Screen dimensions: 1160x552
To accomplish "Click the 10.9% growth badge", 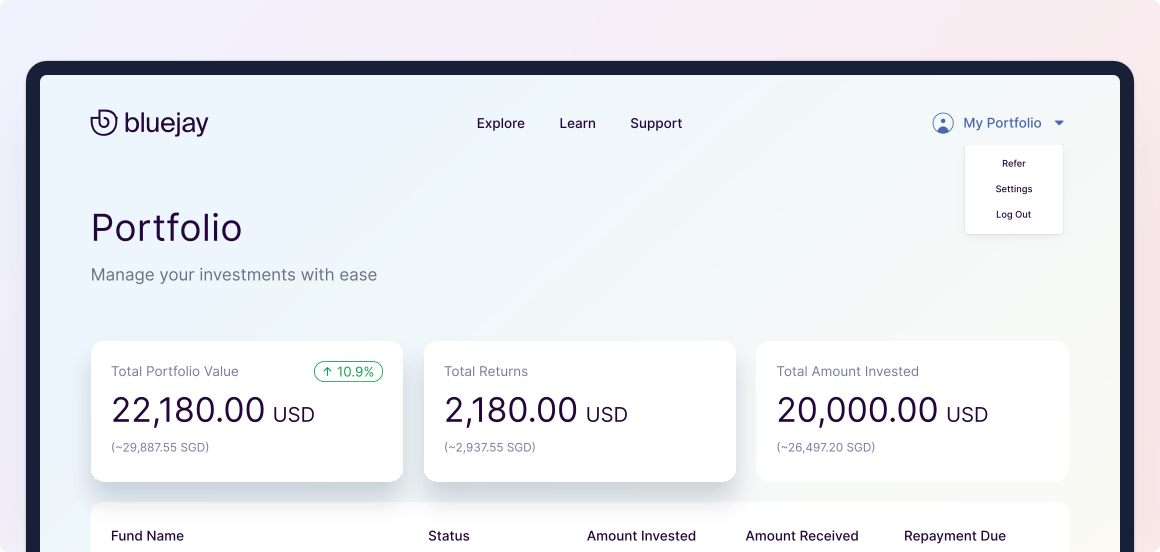I will point(348,371).
